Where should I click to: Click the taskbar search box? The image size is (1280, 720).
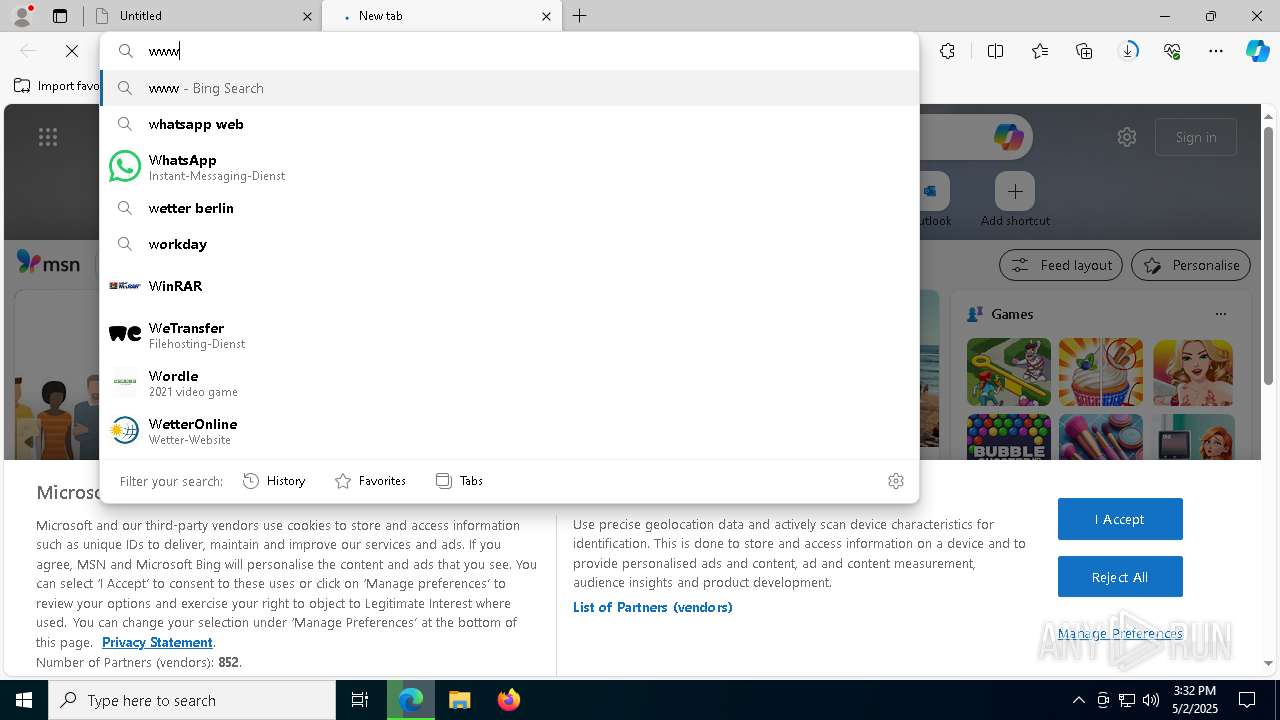click(x=192, y=700)
